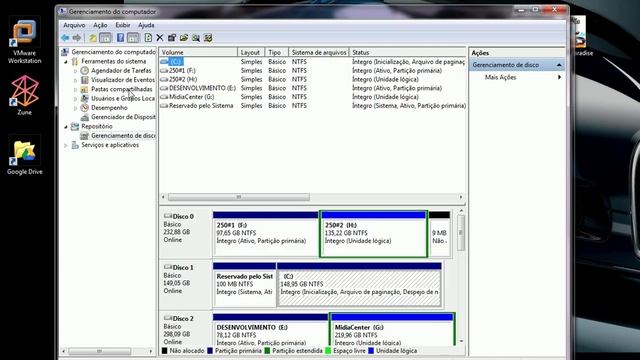Image resolution: width=640 pixels, height=360 pixels.
Task: Select MidiaCenter (G:) volume row
Action: pos(312,97)
